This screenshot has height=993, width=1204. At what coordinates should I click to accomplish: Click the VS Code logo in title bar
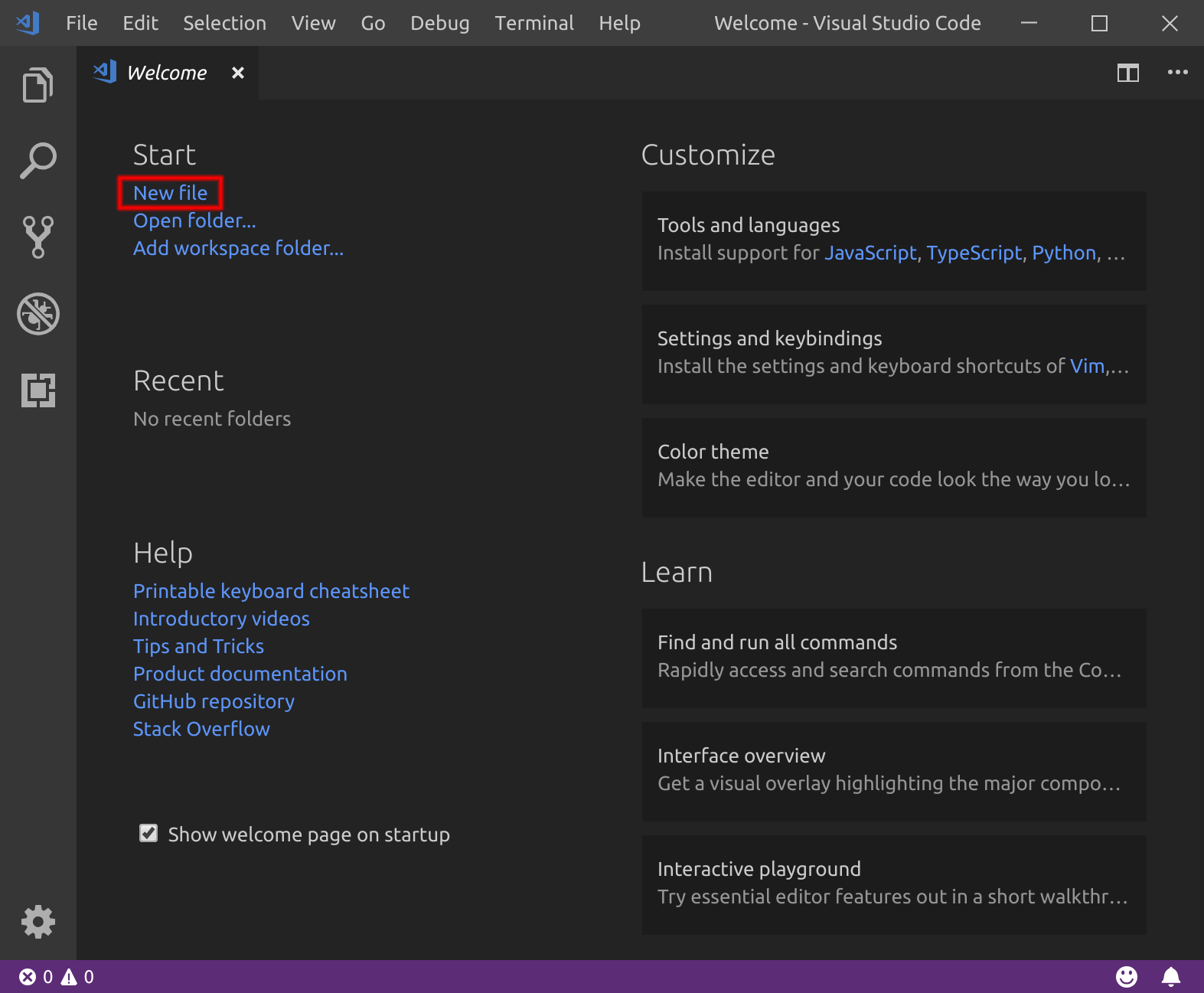click(28, 23)
